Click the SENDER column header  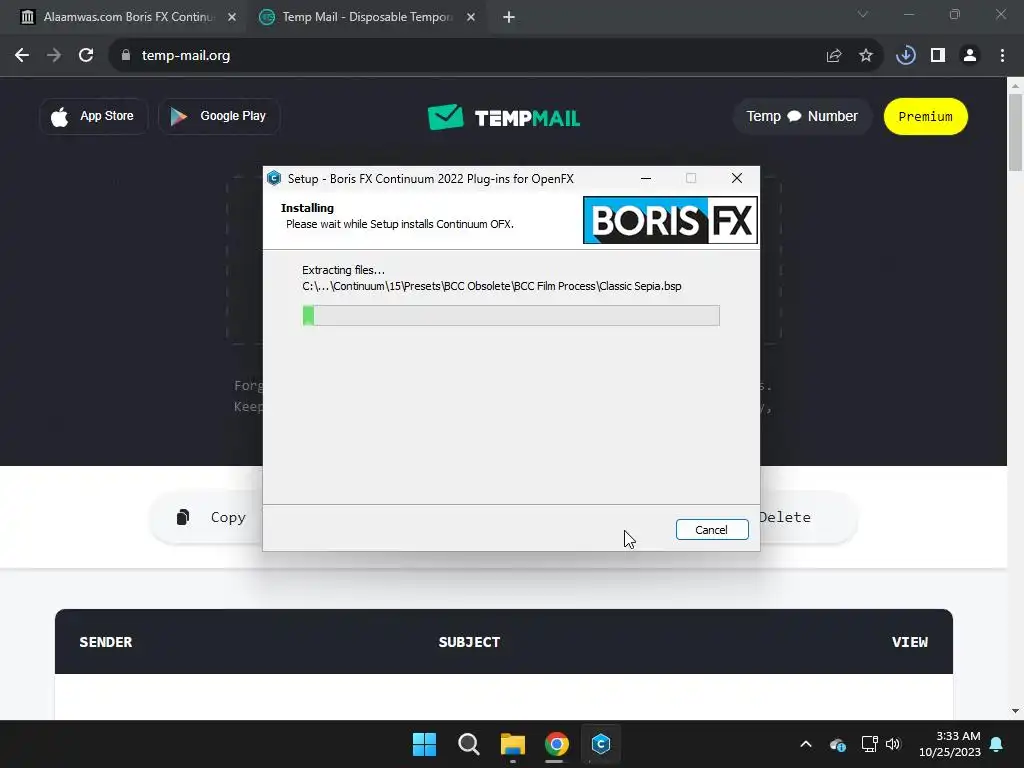106,642
